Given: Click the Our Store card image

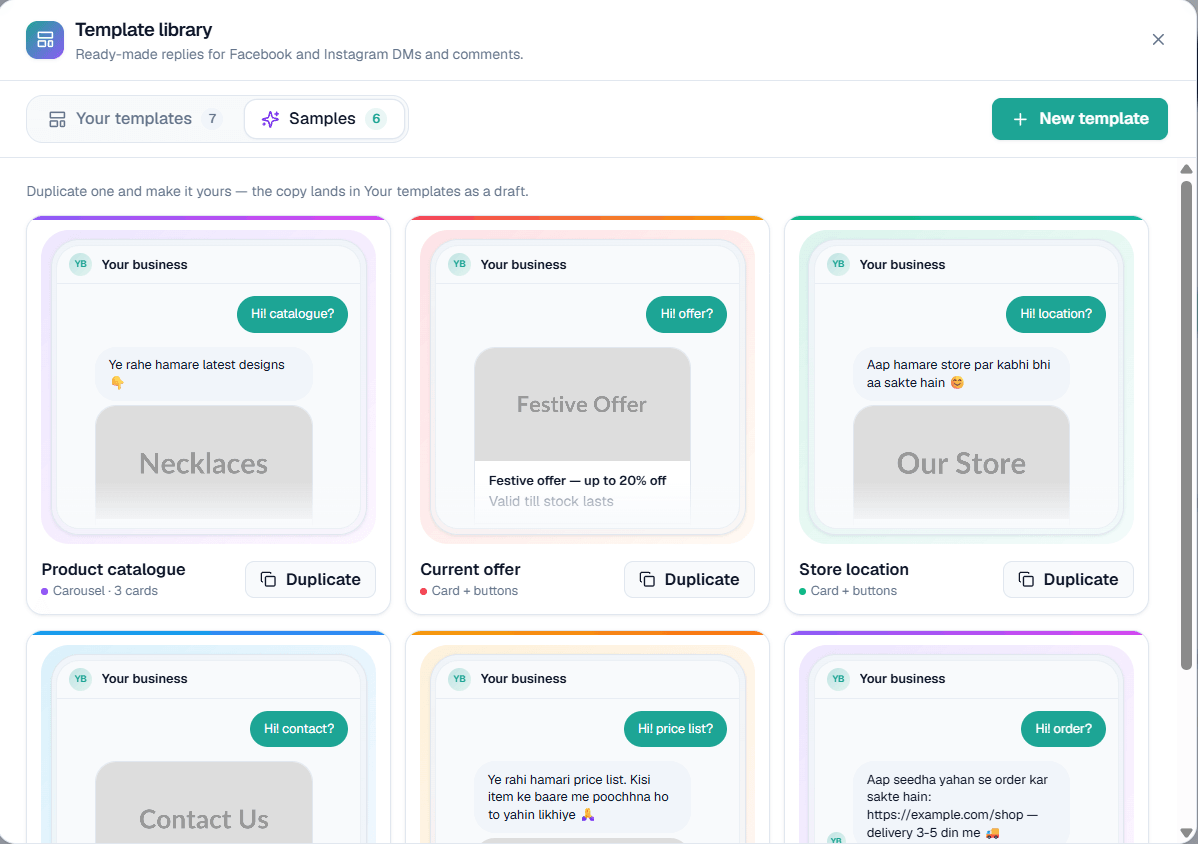Looking at the screenshot, I should click(961, 462).
